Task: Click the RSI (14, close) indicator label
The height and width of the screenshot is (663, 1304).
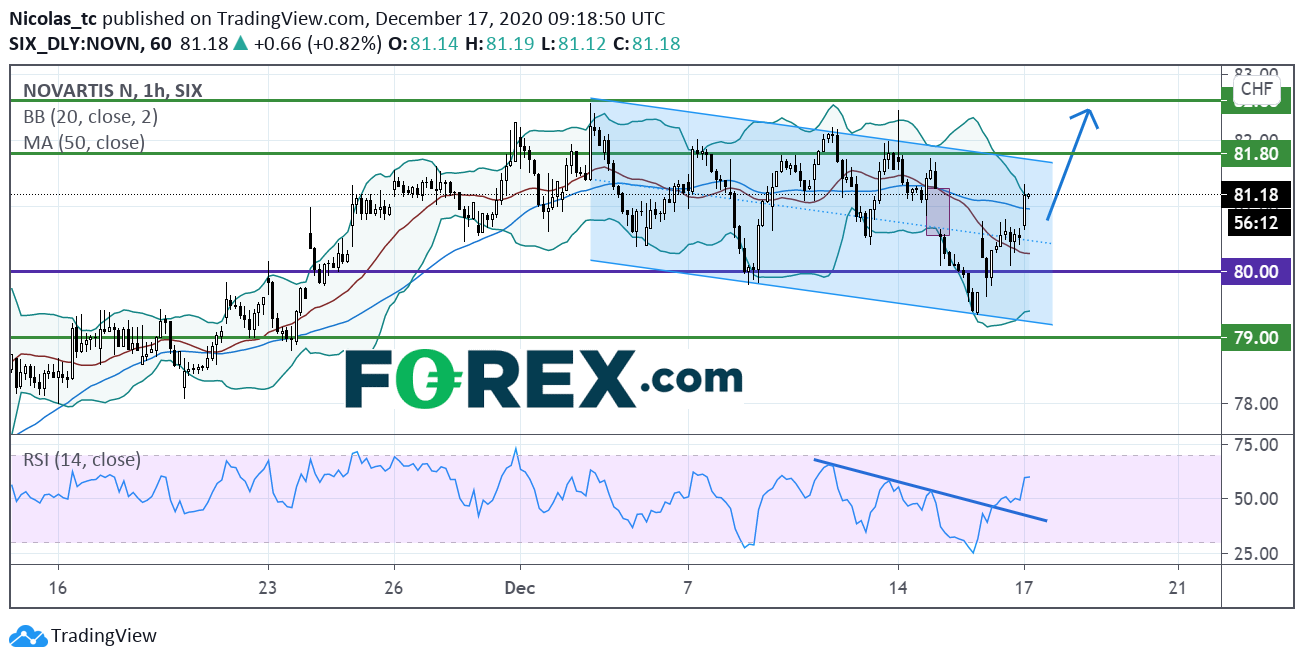Action: 81,460
